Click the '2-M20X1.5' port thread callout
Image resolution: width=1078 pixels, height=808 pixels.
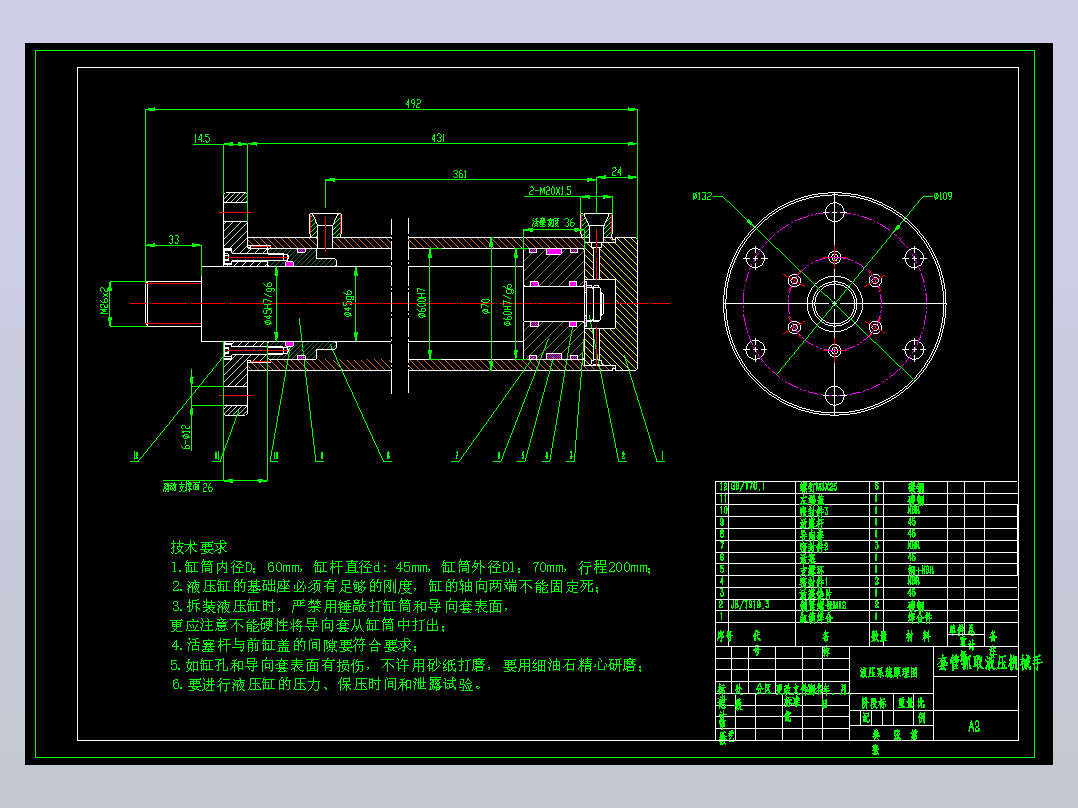(x=550, y=191)
